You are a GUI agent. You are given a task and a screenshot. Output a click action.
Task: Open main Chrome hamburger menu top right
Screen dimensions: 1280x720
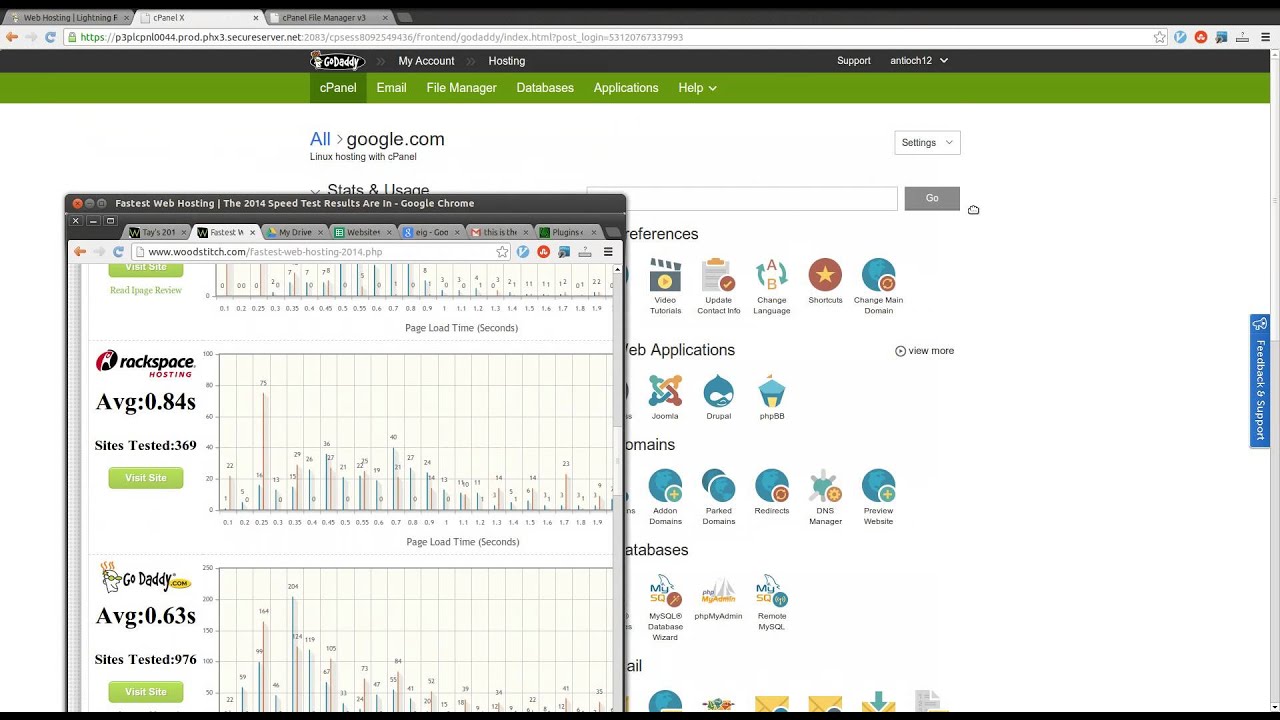(x=1264, y=37)
